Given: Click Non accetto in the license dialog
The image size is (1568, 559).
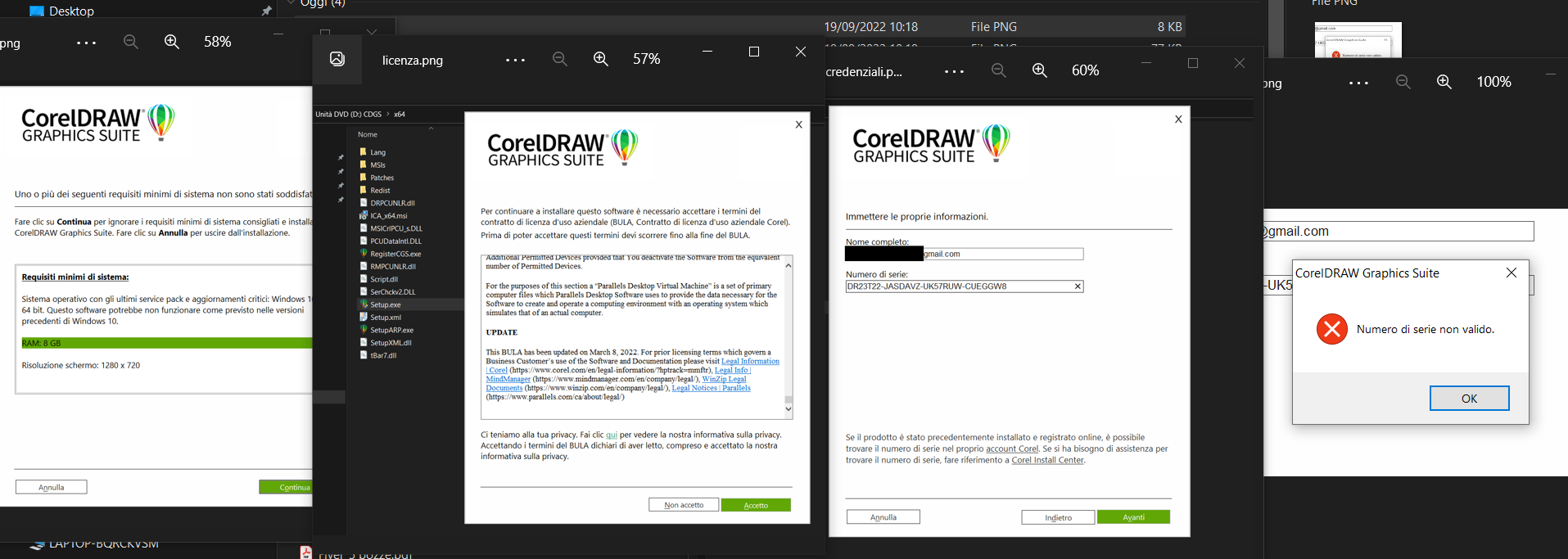Looking at the screenshot, I should 684,505.
